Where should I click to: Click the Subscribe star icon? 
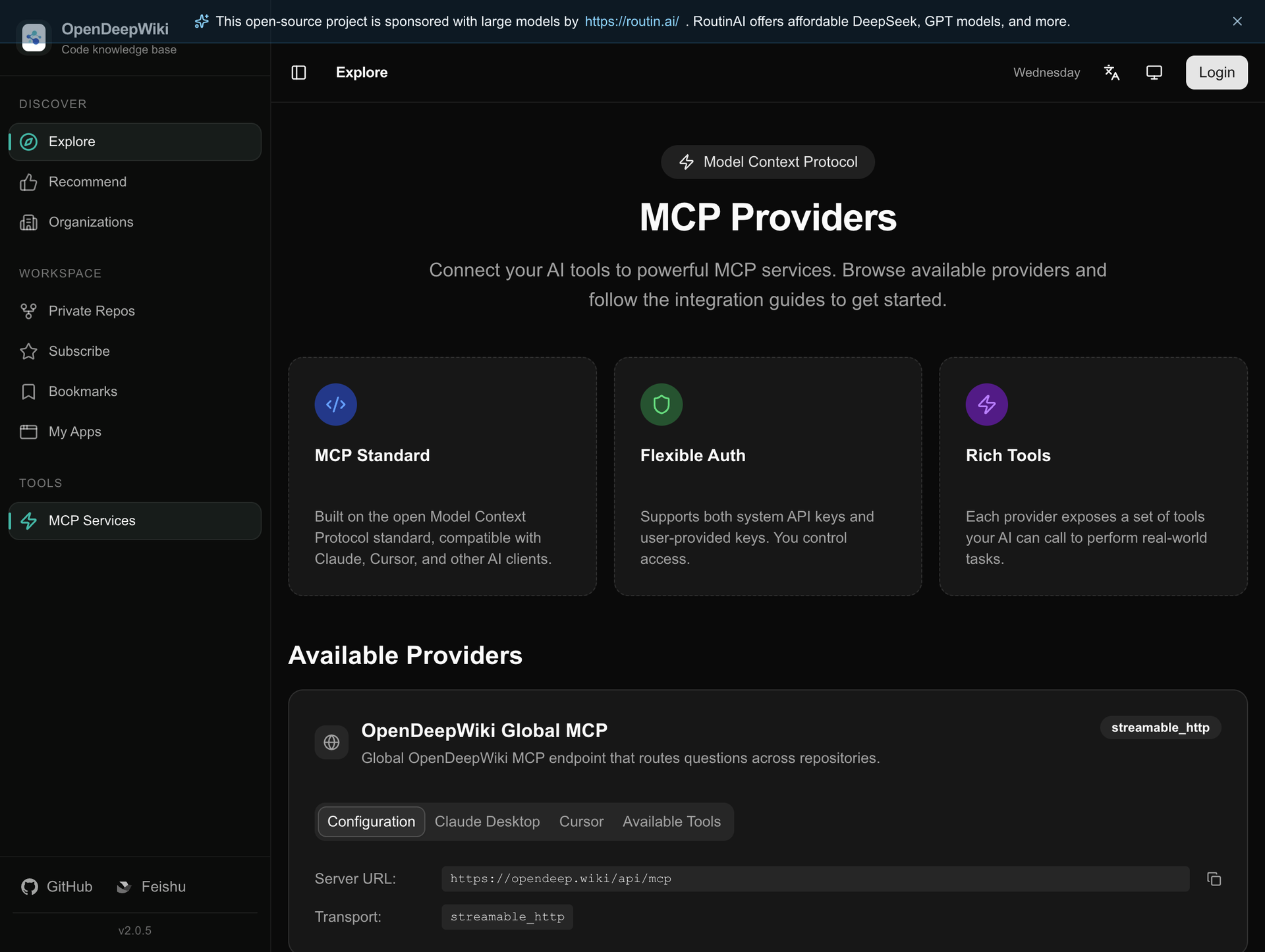coord(28,351)
